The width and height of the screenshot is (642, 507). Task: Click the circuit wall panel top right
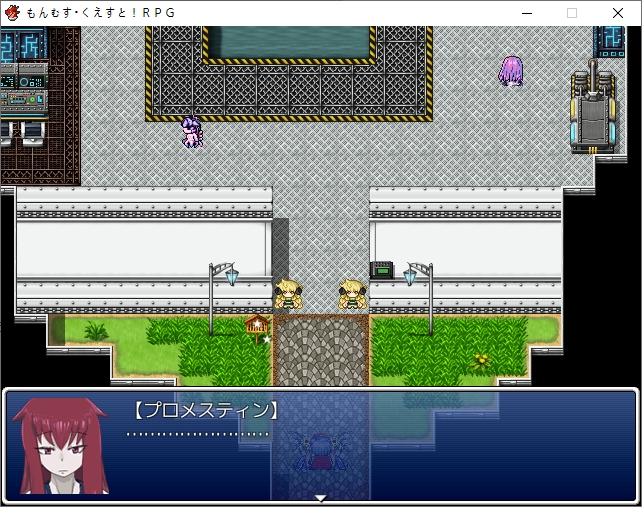coord(610,42)
